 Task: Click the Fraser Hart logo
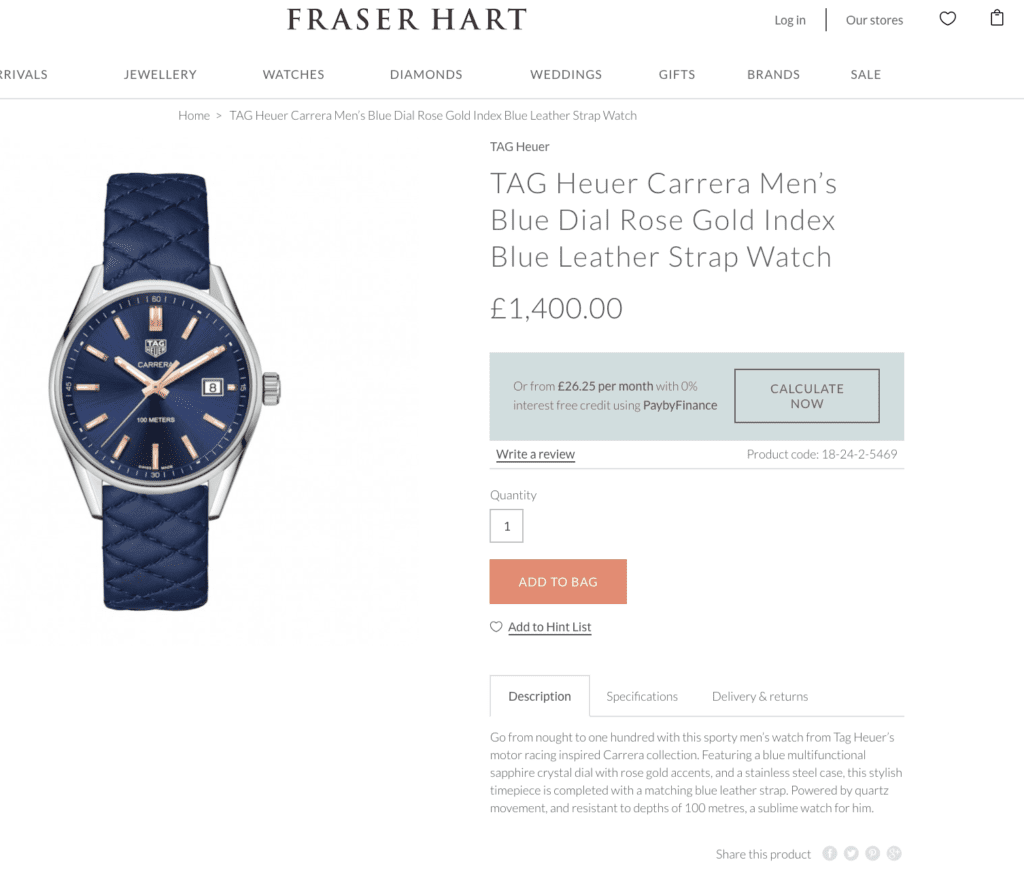click(407, 20)
